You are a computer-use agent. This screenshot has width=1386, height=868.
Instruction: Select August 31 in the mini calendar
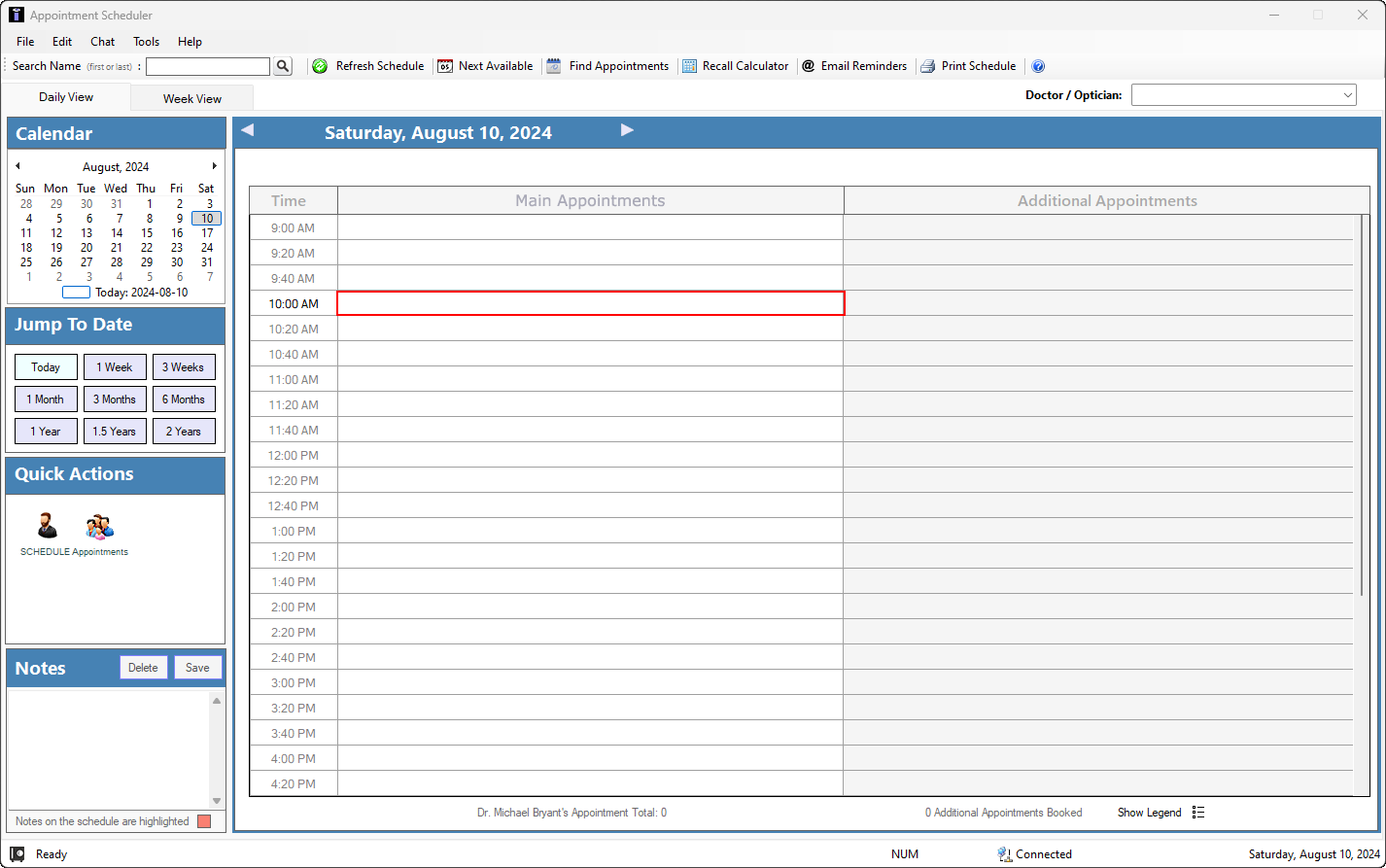(207, 262)
